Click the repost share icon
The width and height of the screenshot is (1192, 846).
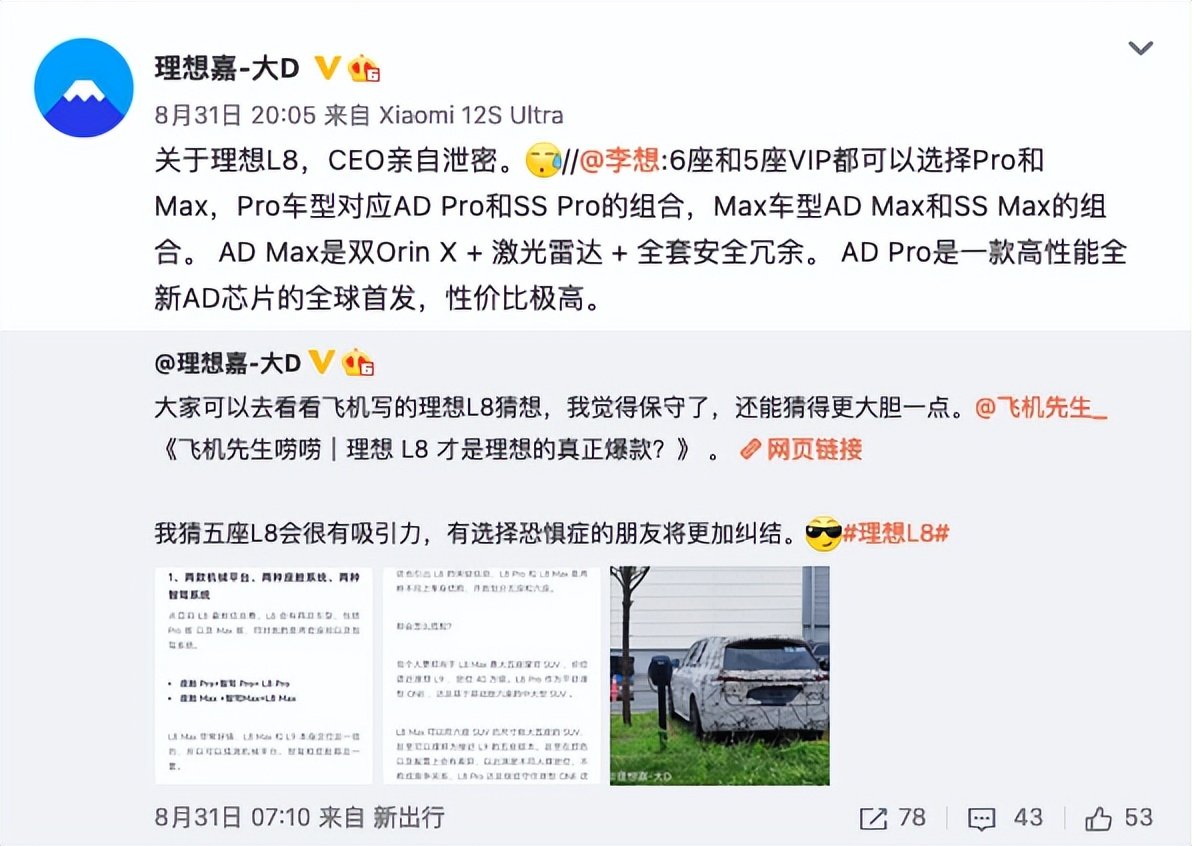click(873, 819)
